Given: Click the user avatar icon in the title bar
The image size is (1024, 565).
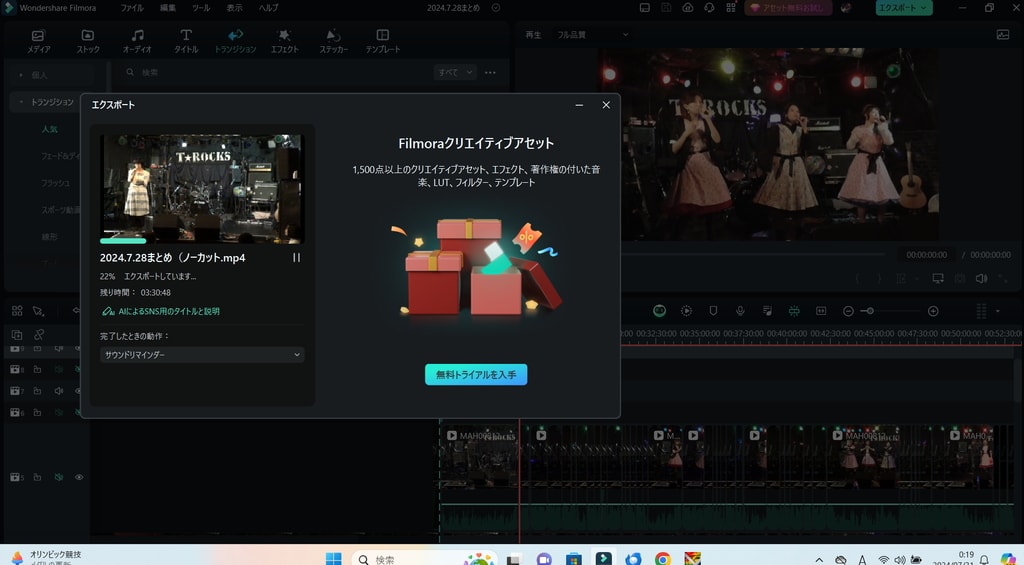Looking at the screenshot, I should [846, 8].
